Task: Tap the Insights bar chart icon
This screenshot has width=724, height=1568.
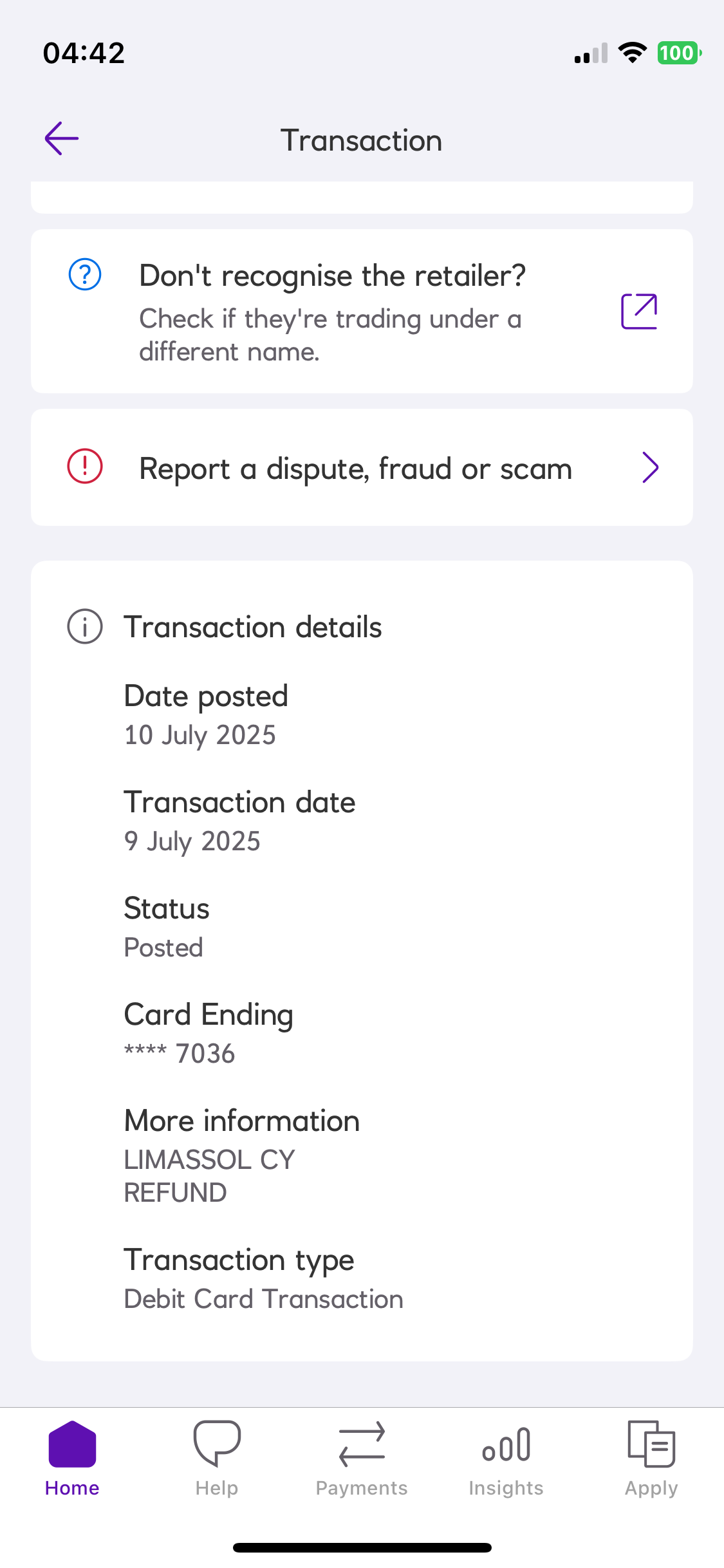Action: pyautogui.click(x=506, y=1444)
